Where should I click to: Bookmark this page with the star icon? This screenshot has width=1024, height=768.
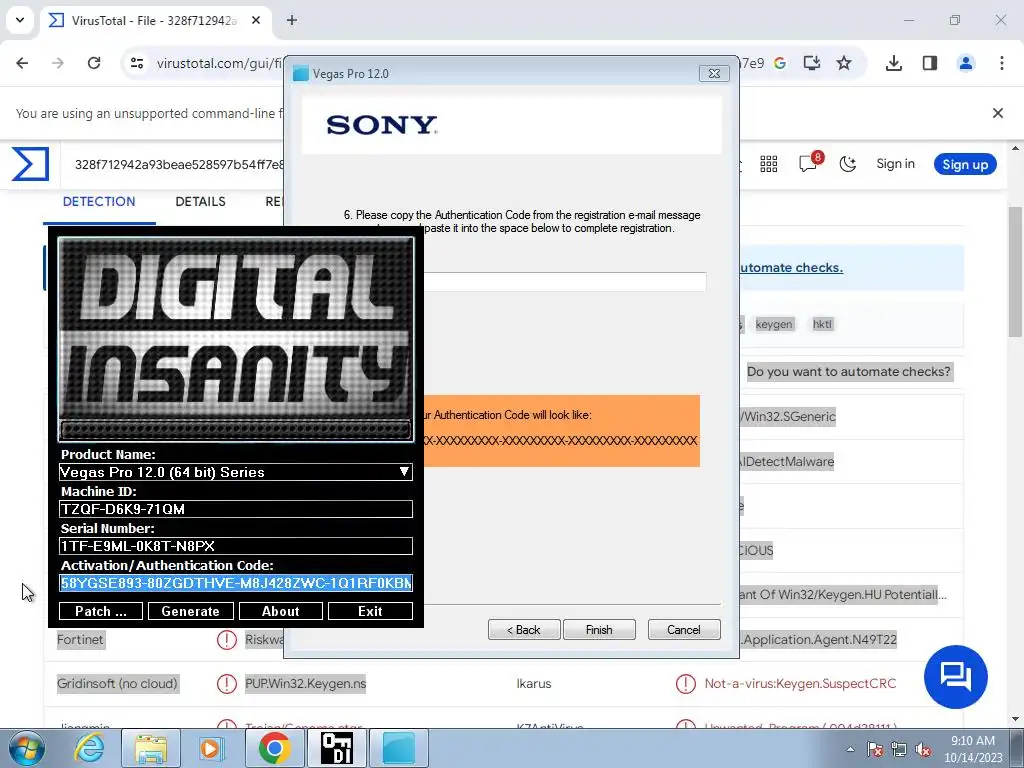844,63
